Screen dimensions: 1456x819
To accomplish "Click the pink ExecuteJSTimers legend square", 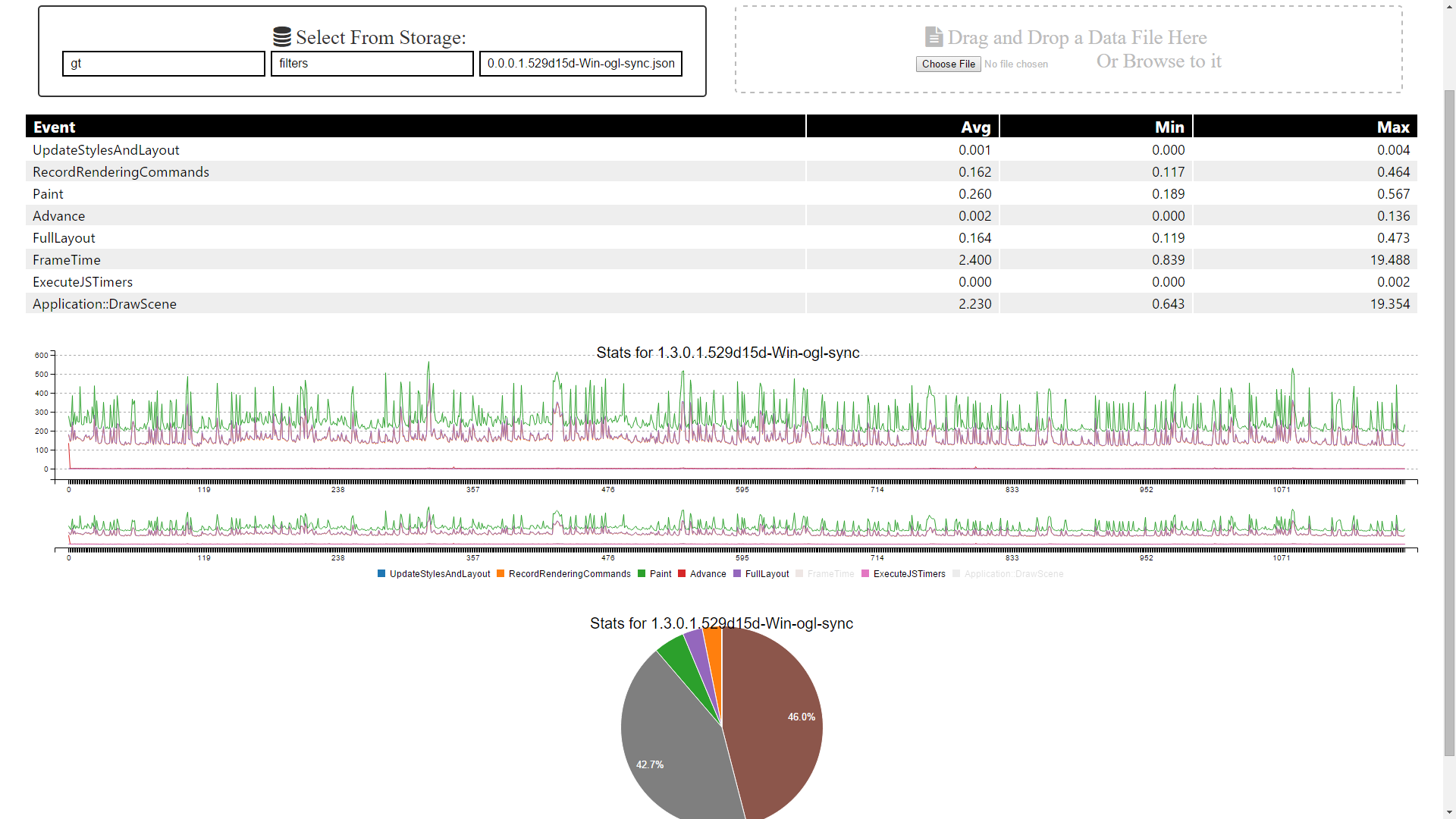I will pyautogui.click(x=865, y=574).
